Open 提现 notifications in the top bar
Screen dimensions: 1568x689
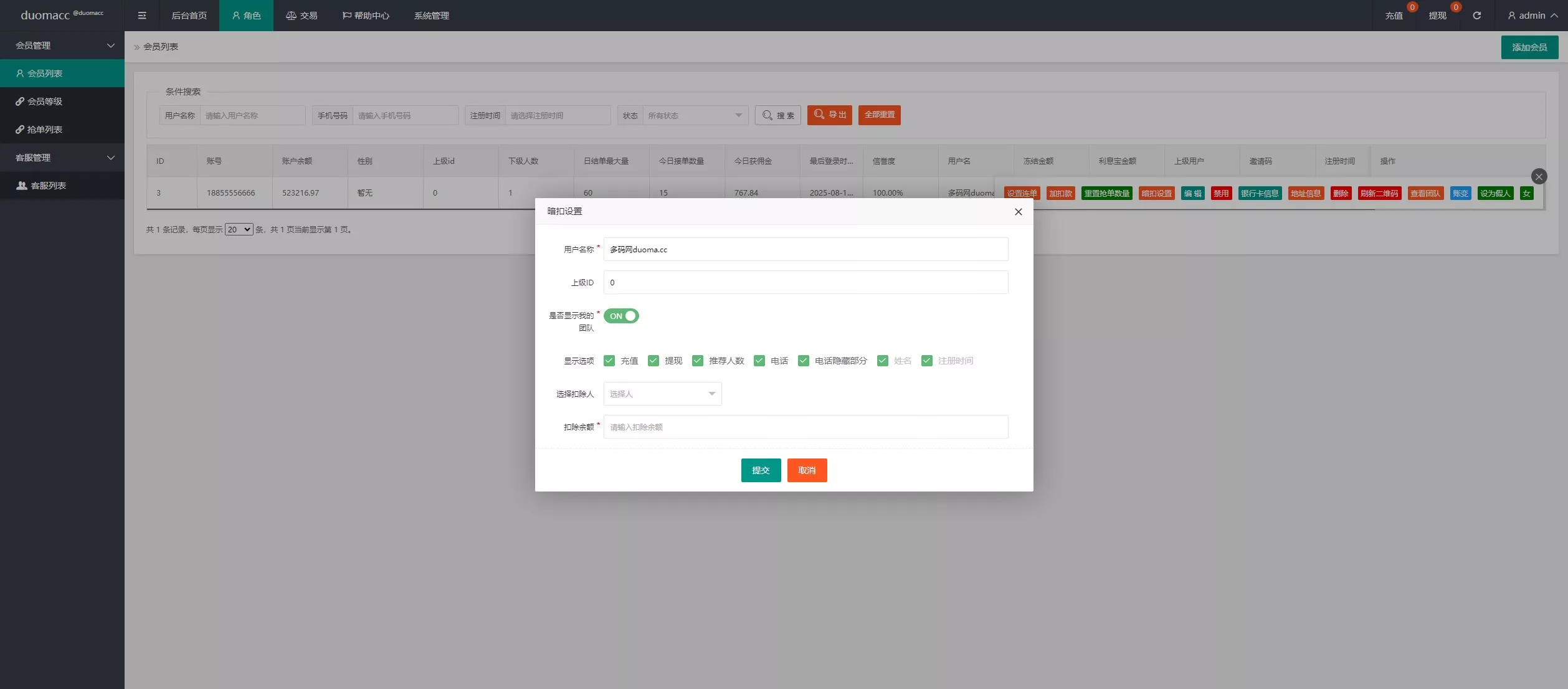1438,16
